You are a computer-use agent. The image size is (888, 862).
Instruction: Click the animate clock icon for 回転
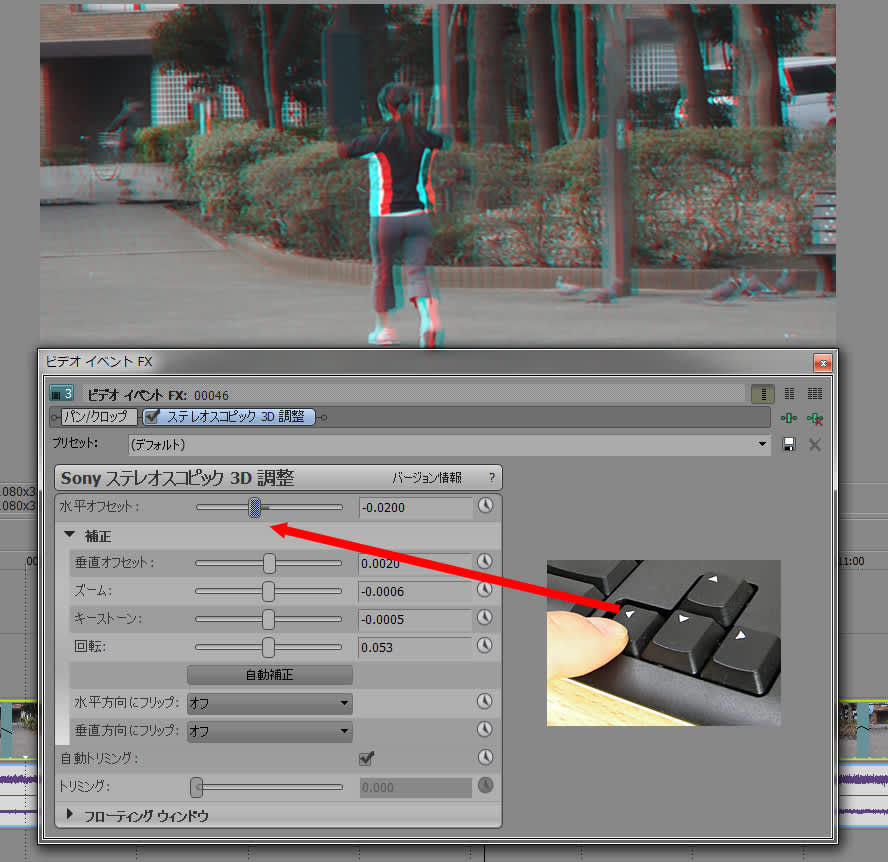485,646
